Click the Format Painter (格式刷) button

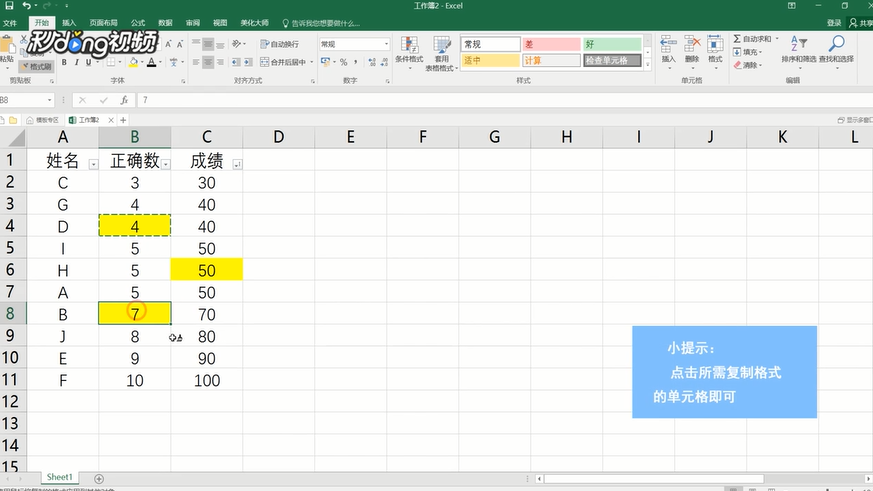click(37, 66)
